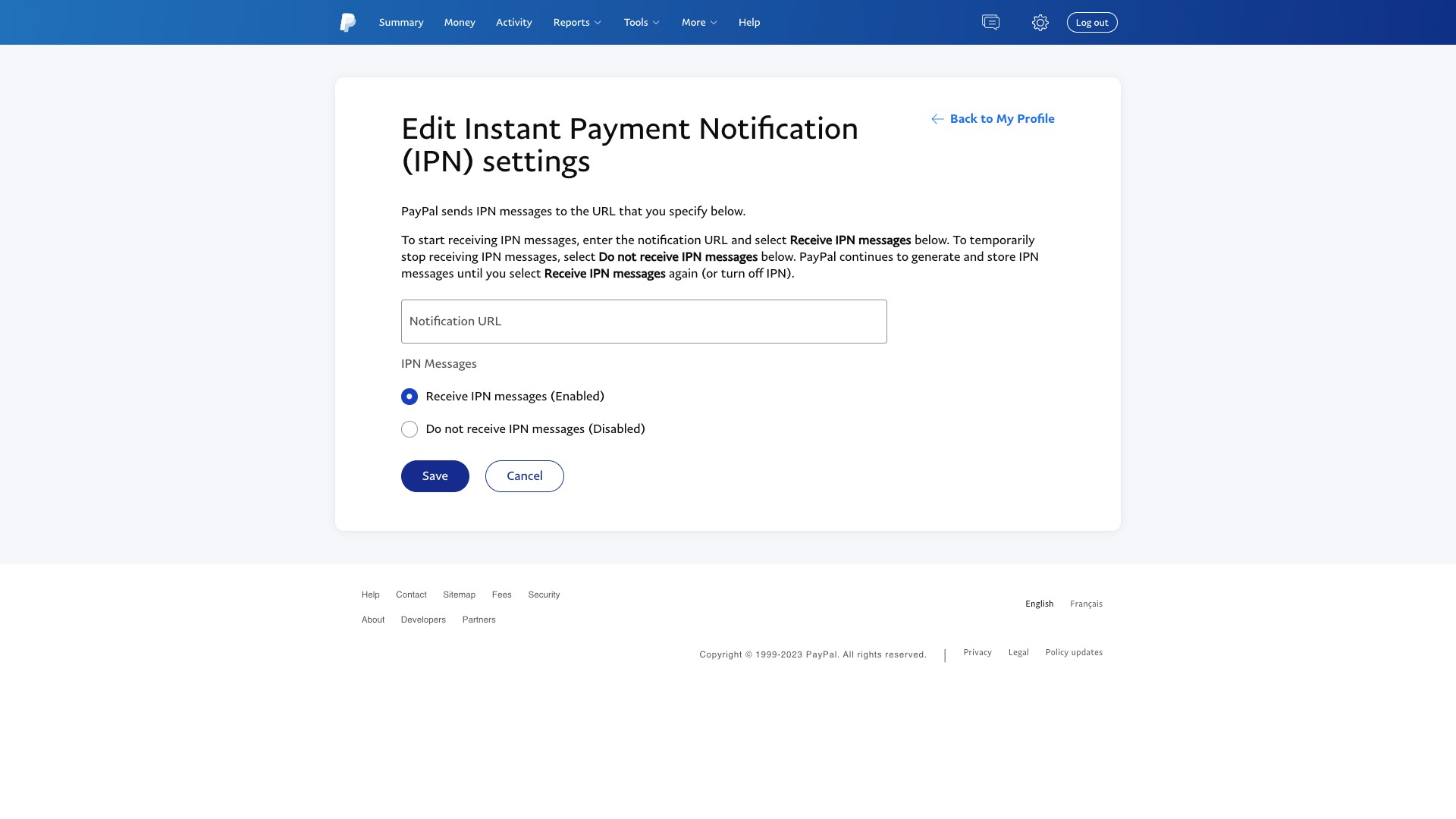Go to the Summary tab
The height and width of the screenshot is (819, 1456).
[x=401, y=23]
